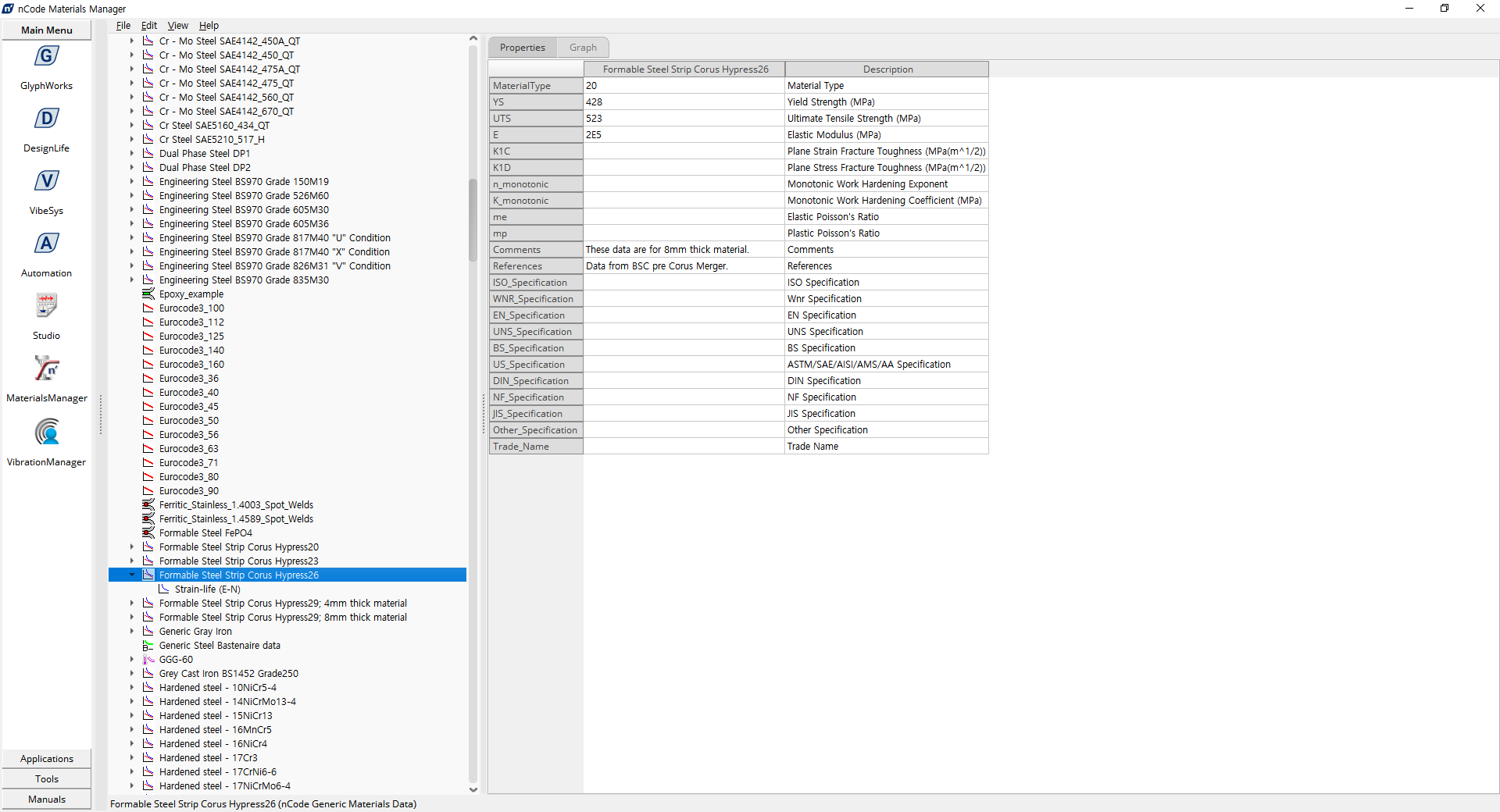Open the Help menu
This screenshot has height=812, width=1500.
tap(209, 26)
